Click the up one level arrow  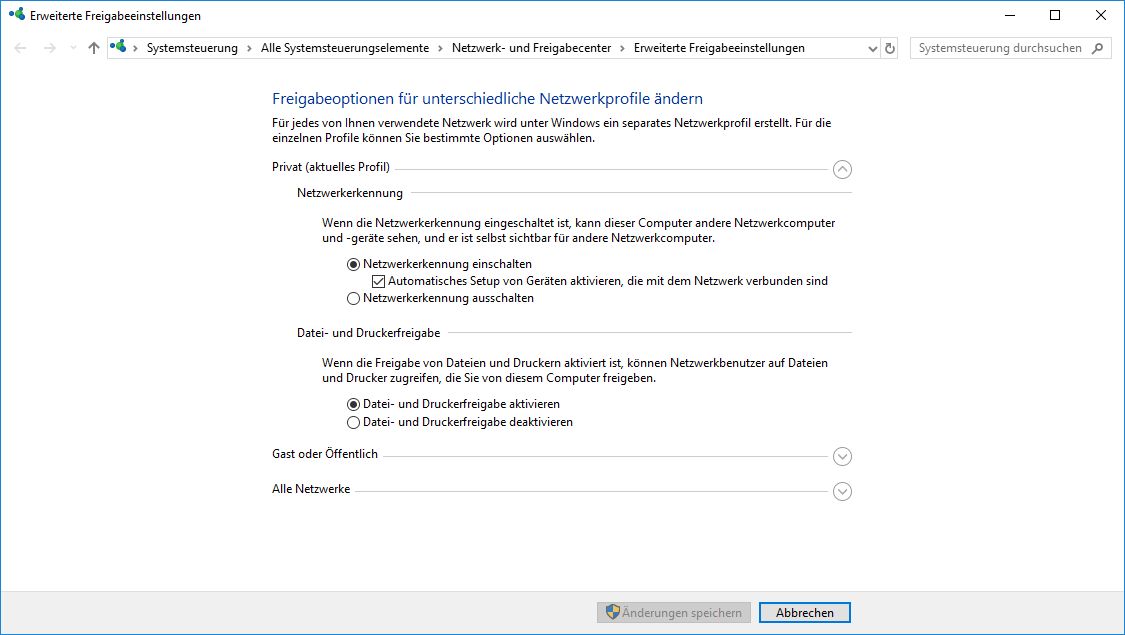click(92, 47)
